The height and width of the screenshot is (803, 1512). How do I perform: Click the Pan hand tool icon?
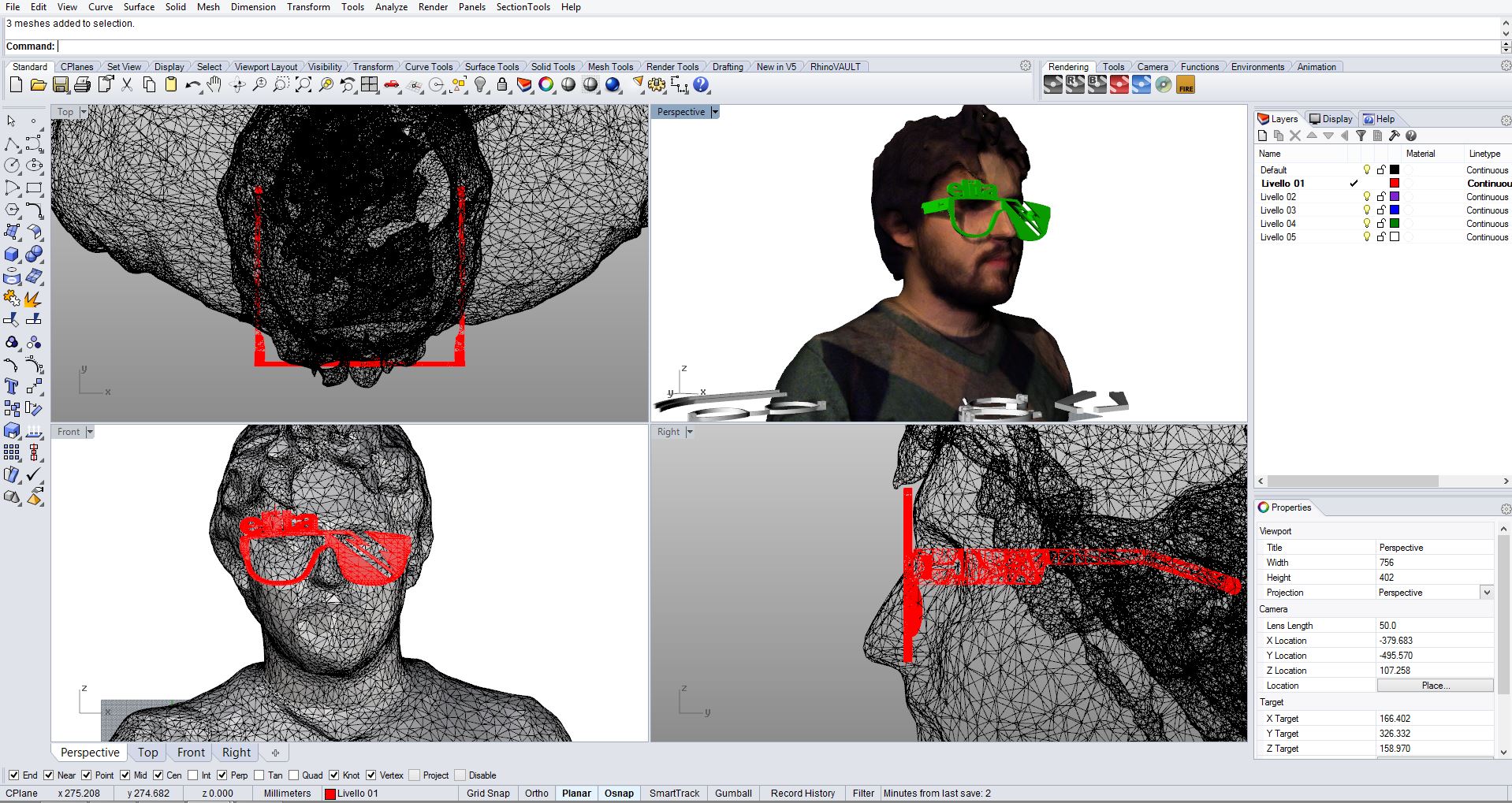[214, 85]
